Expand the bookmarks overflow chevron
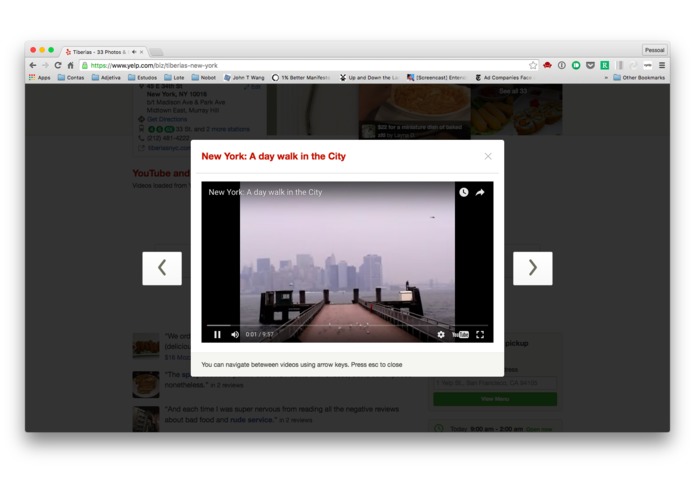The height and width of the screenshot is (494, 695). (x=606, y=78)
